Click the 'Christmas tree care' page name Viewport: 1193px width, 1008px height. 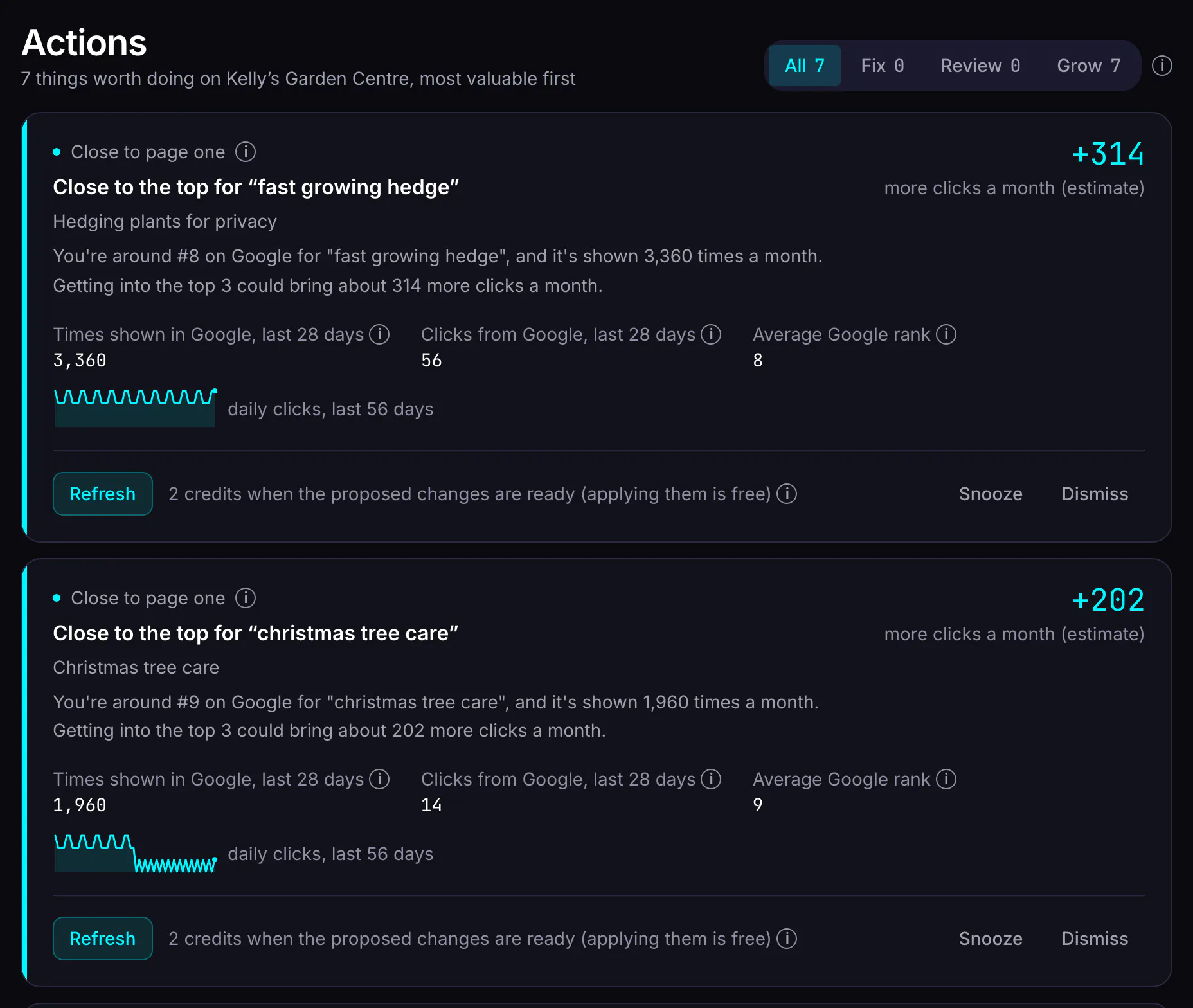click(136, 668)
